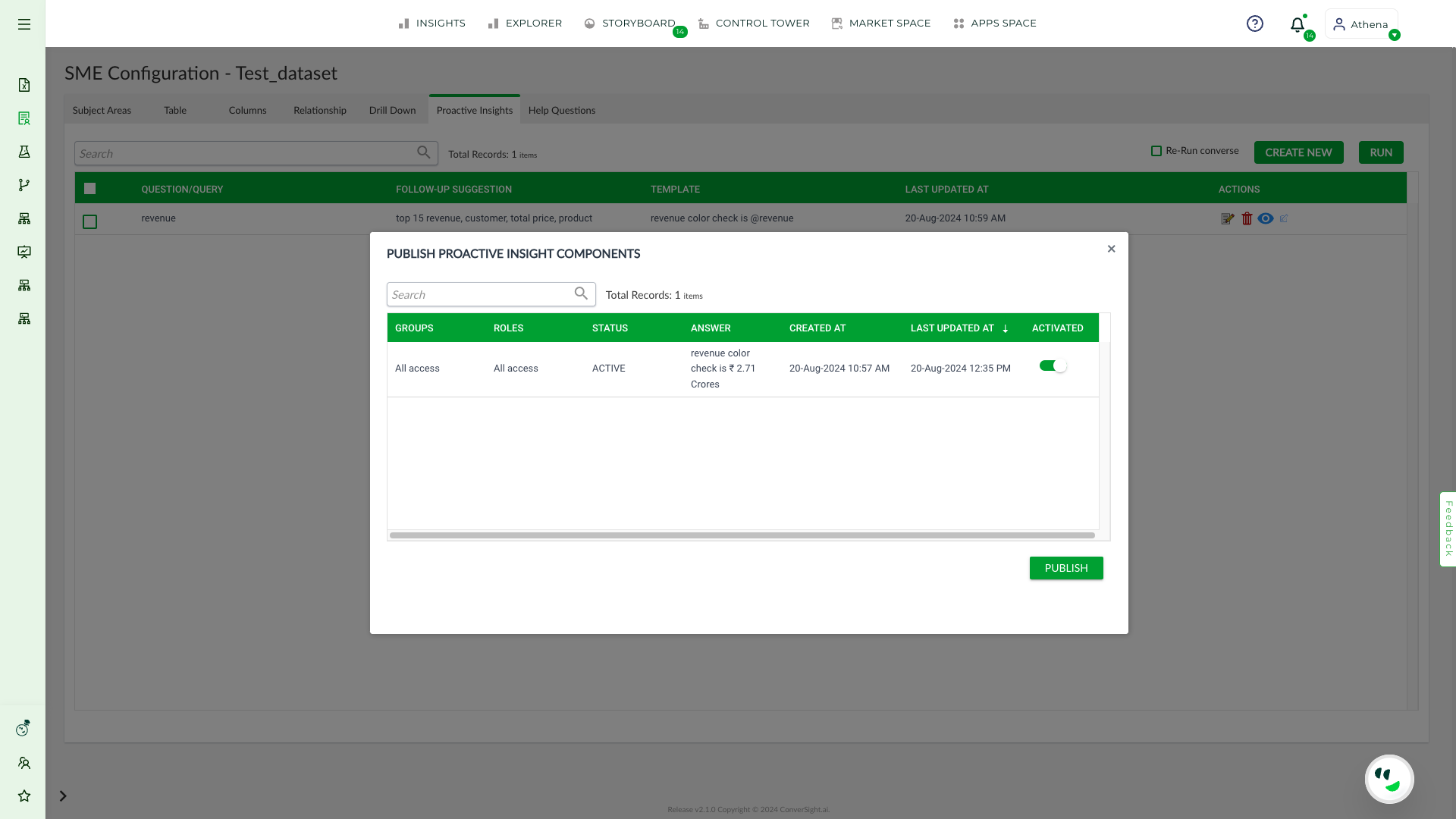Sort by Last Updated At arrow in dialog

pos(1006,328)
